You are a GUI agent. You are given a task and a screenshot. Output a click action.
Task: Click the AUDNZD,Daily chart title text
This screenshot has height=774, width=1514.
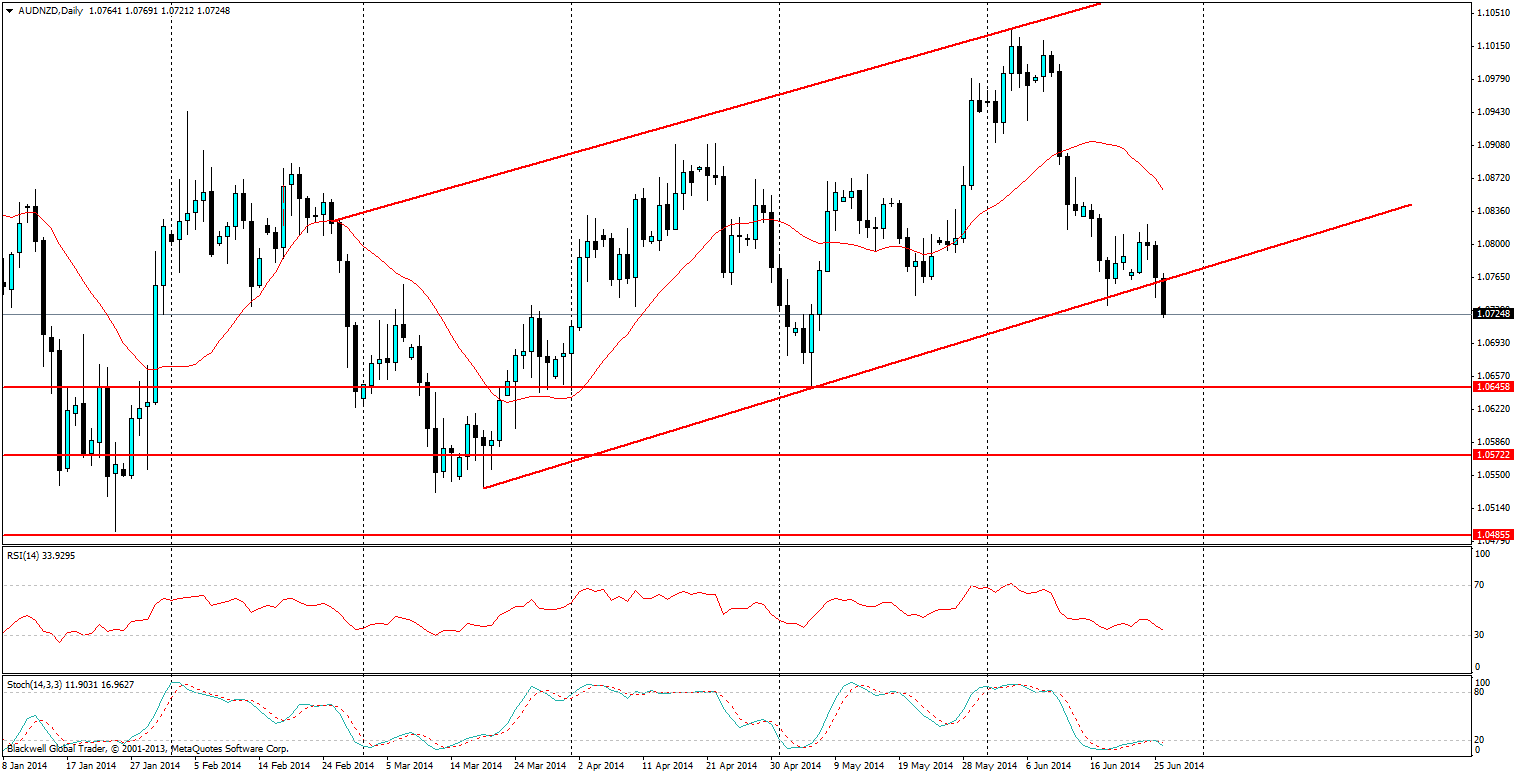(x=52, y=10)
